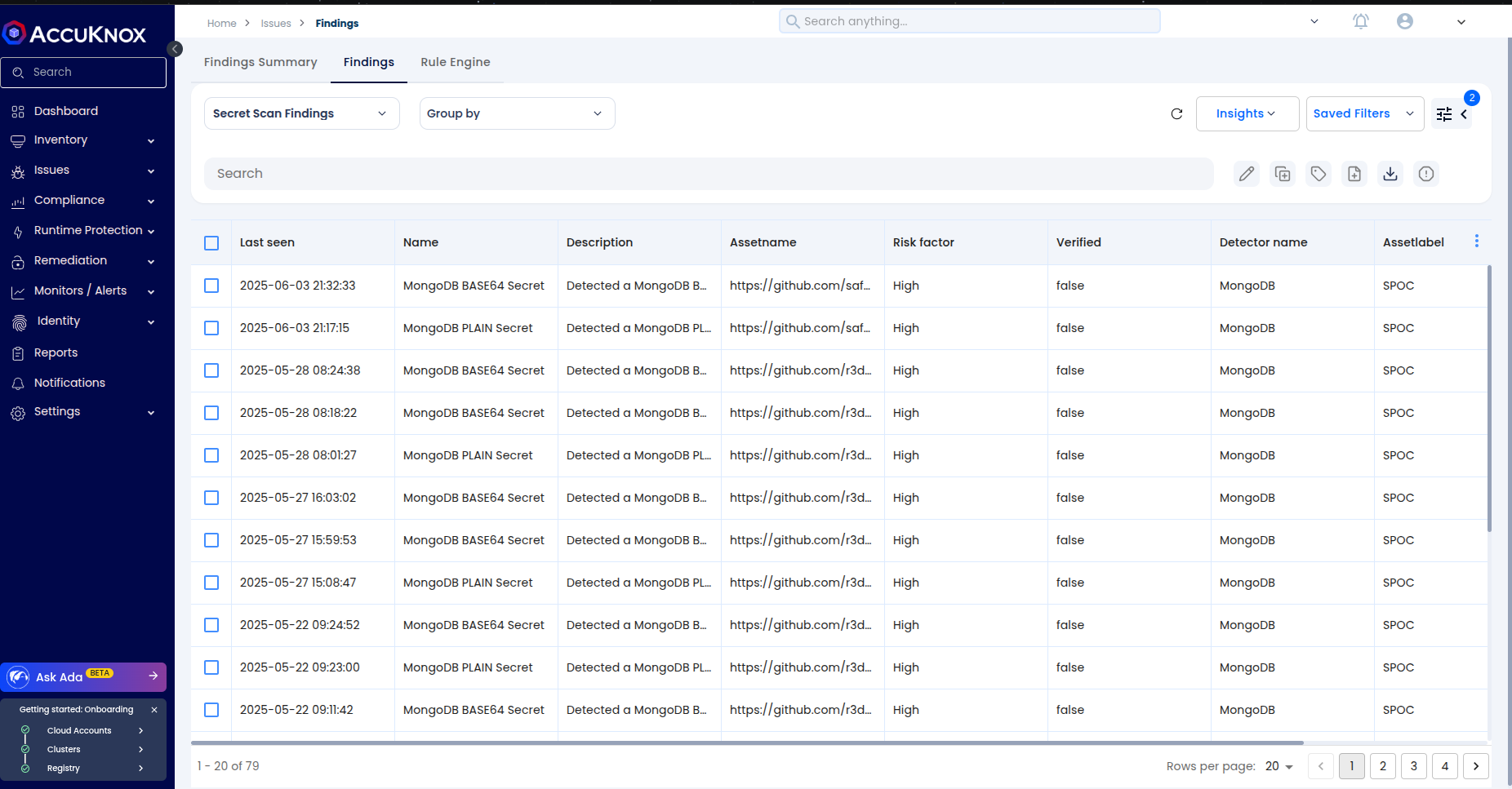Expand Monitors / Alerts sidebar menu
Screen dimensions: 1512x789
click(83, 291)
